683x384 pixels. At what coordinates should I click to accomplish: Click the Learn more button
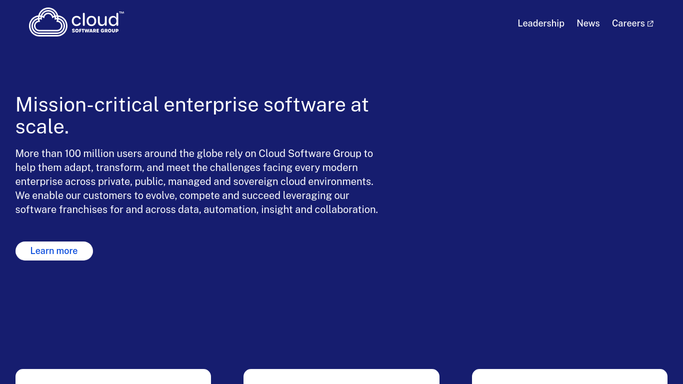[x=54, y=251]
